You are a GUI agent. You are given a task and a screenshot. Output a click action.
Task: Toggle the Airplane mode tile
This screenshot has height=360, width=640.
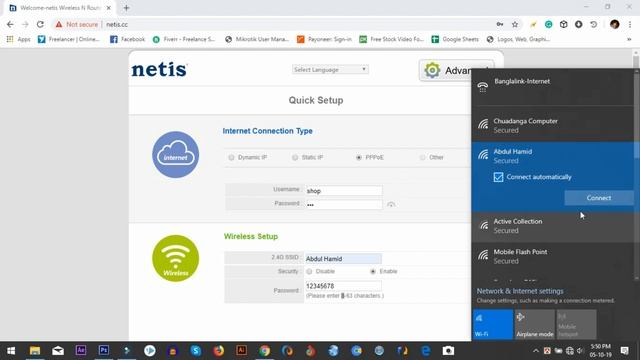(x=534, y=324)
